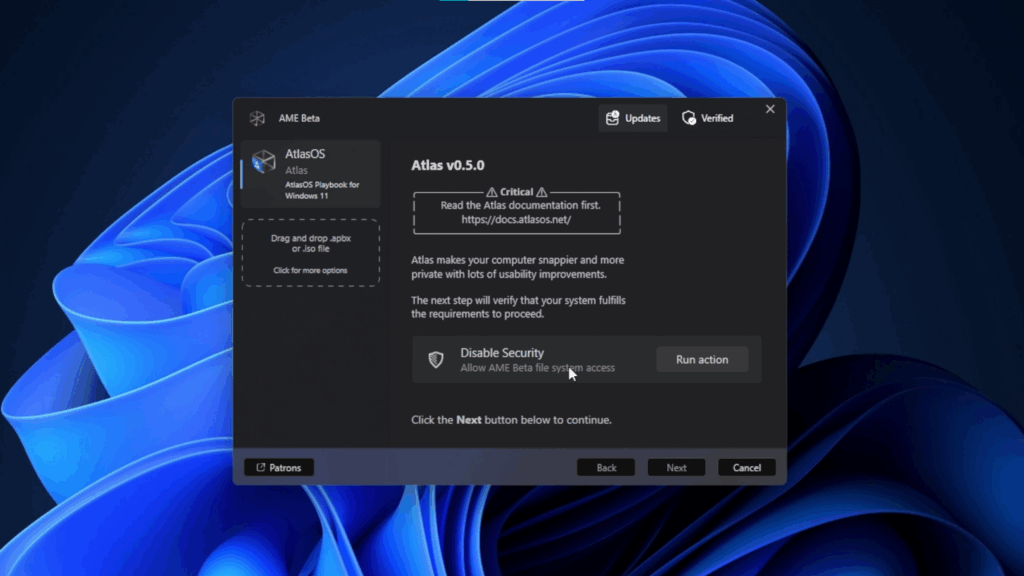Click the Verified shield icon
This screenshot has width=1024, height=576.
click(x=689, y=117)
